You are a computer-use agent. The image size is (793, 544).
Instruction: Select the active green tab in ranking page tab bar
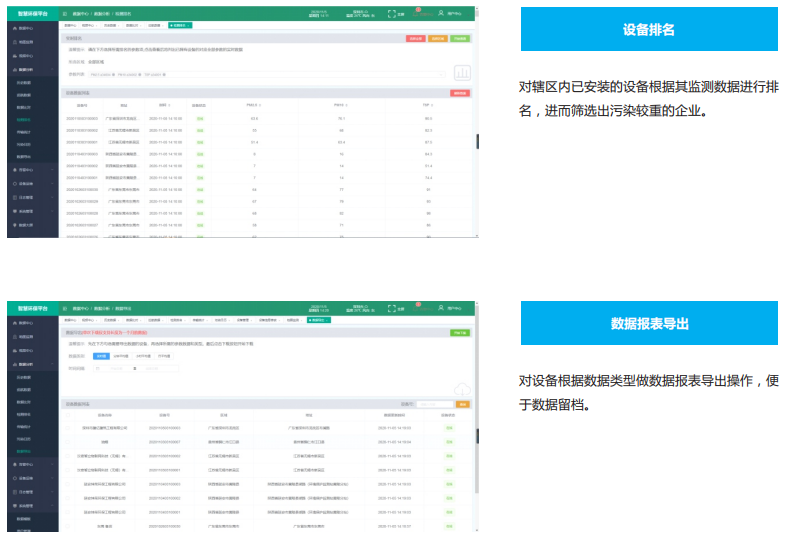(x=180, y=25)
